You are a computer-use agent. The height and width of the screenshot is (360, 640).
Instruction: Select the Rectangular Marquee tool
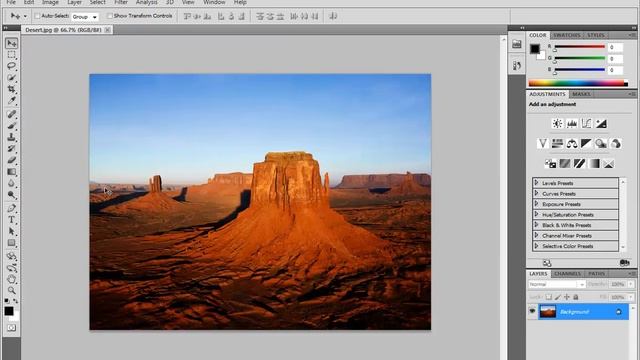tap(11, 55)
